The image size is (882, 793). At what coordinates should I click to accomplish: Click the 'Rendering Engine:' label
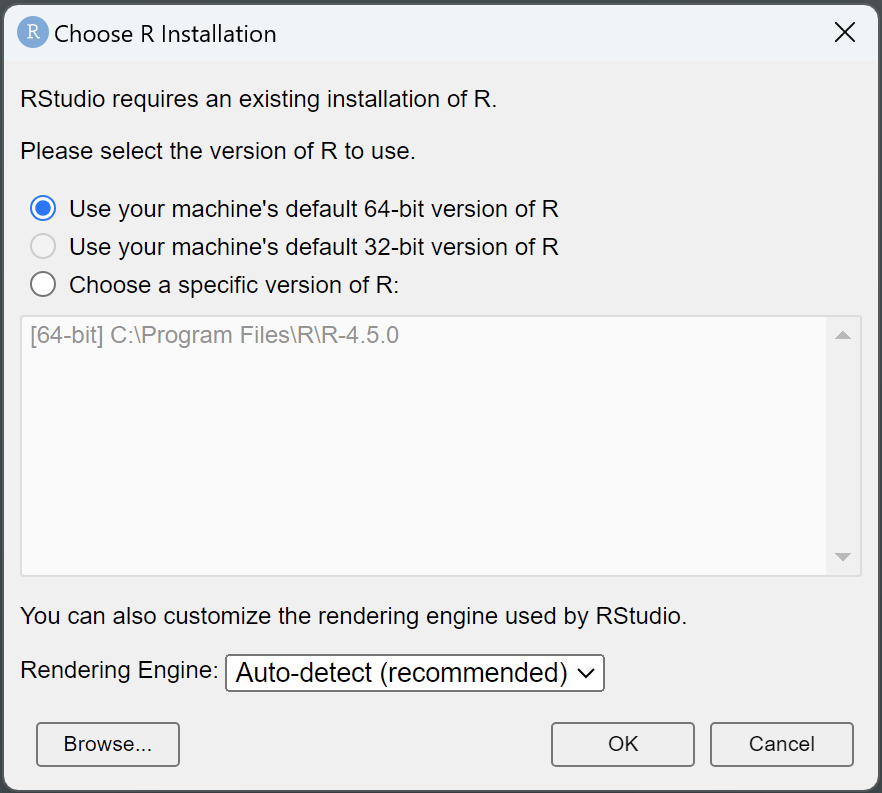[x=119, y=670]
